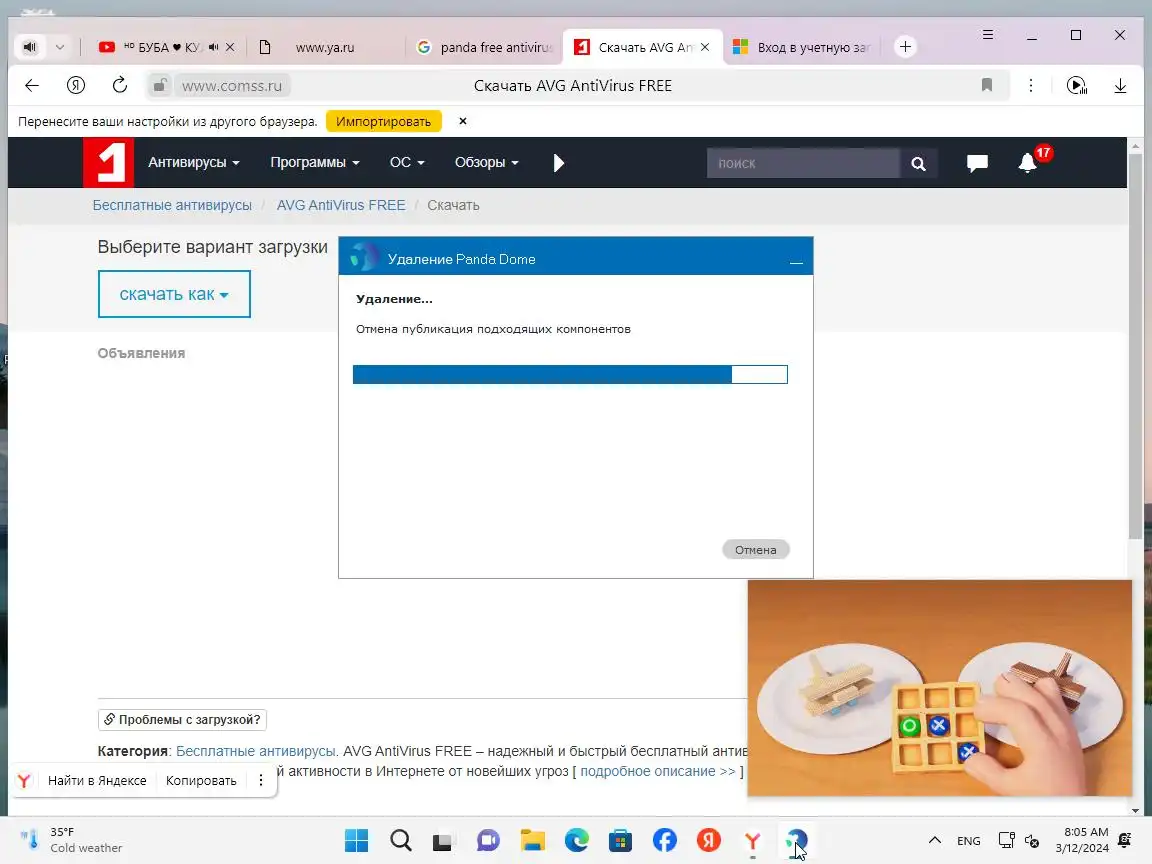Screen dimensions: 1152x864
Task: Launch Microsoft Edge from the taskbar
Action: (x=577, y=840)
